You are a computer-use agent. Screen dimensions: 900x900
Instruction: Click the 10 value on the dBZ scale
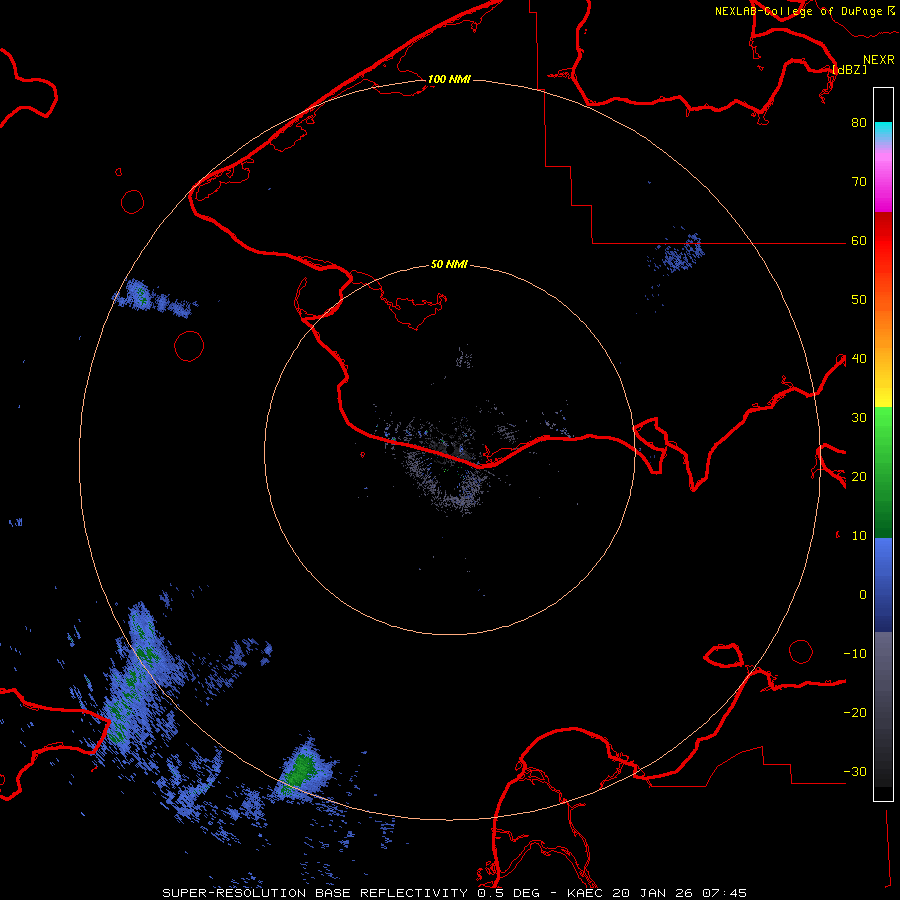tap(859, 536)
